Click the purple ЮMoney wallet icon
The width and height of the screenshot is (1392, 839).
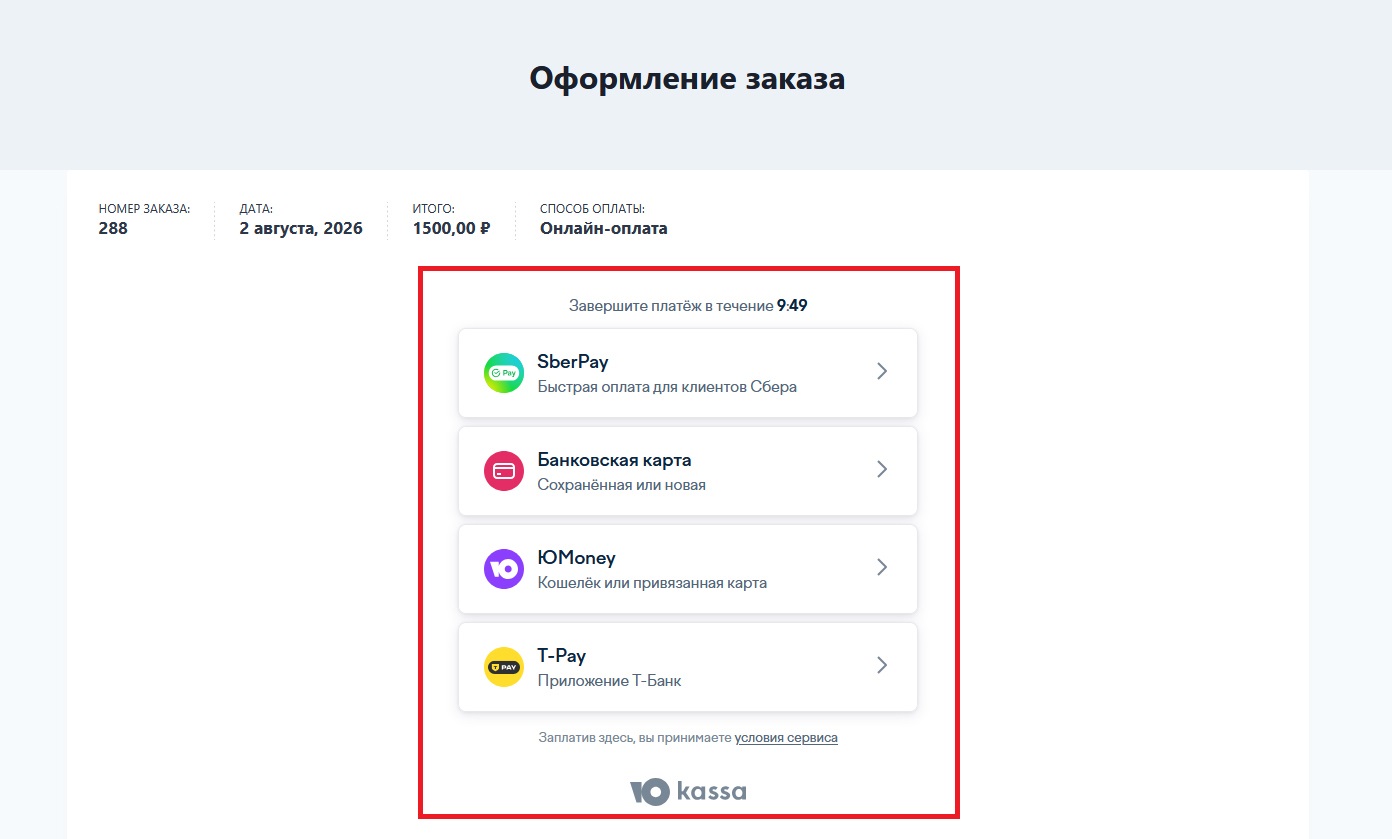504,569
